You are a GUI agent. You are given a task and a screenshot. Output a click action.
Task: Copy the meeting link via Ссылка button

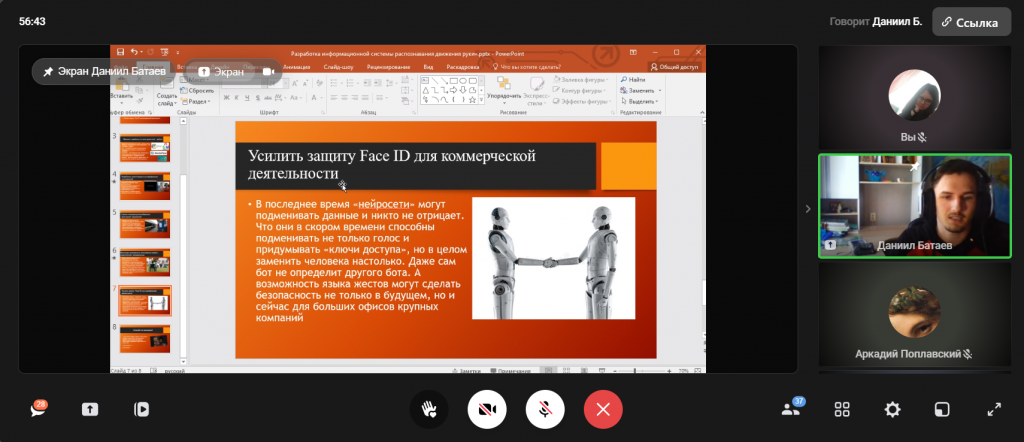tap(971, 22)
